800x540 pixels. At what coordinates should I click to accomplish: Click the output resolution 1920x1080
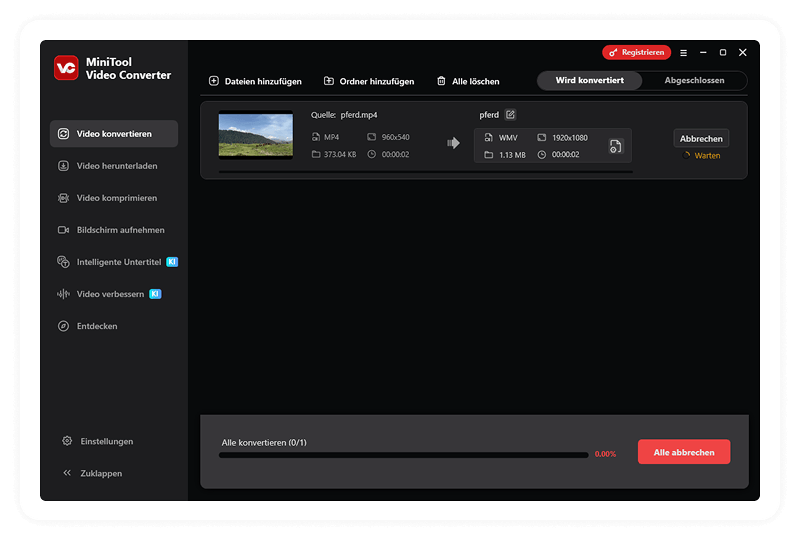tap(570, 138)
